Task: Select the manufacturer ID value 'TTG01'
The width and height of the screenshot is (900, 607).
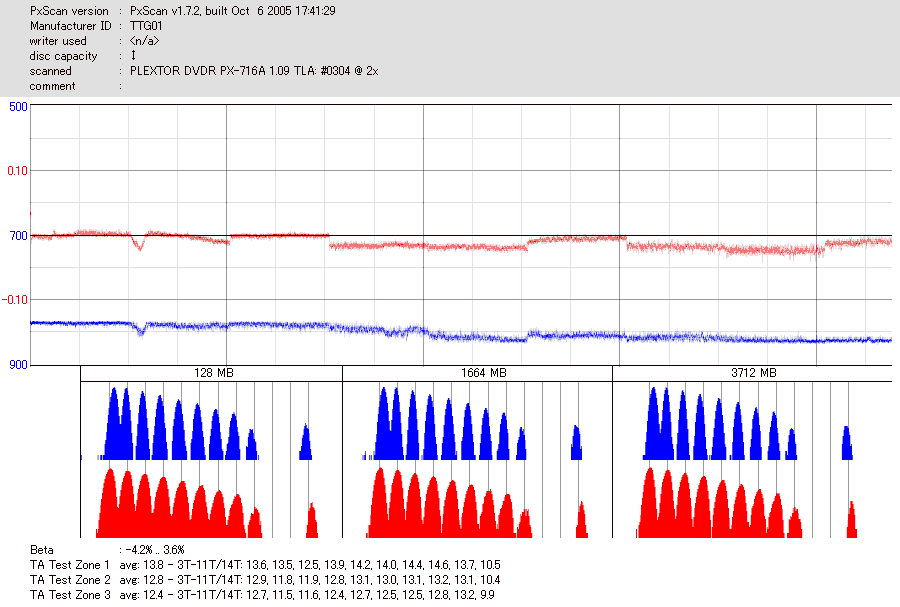Action: (x=146, y=26)
